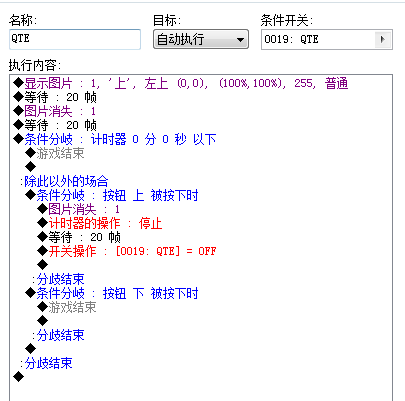Select the 游戏结束 line under the 计时器 condition
The image size is (405, 401).
[55, 153]
